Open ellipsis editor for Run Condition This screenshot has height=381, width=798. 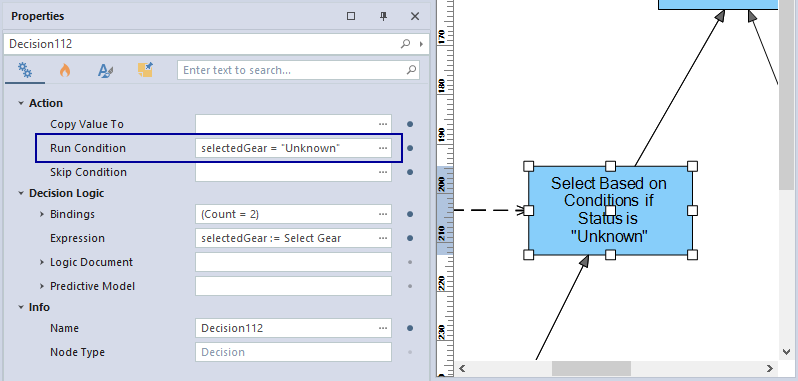click(x=383, y=148)
